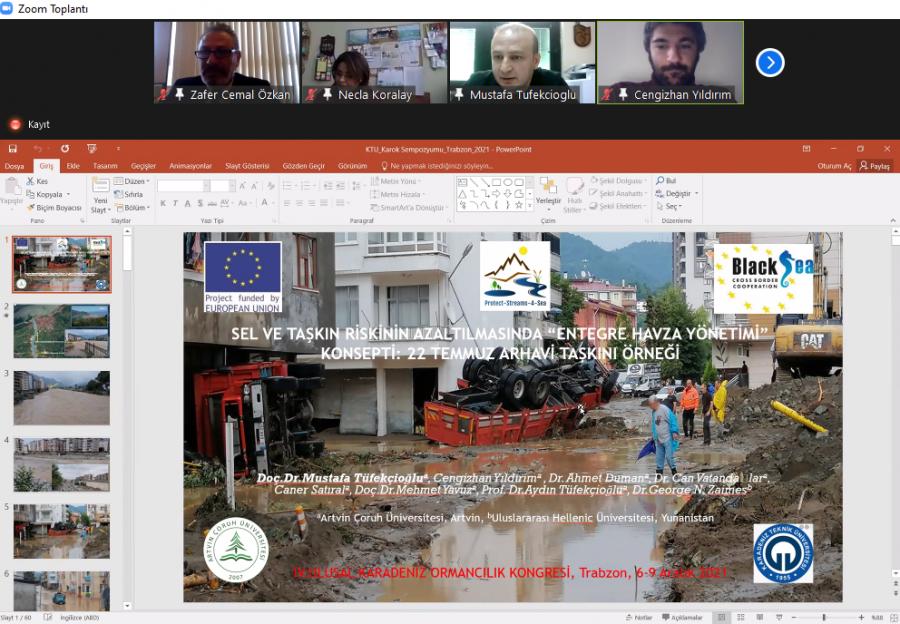
Task: Click the Undo arrow in Quick Access toolbar
Action: (x=38, y=149)
